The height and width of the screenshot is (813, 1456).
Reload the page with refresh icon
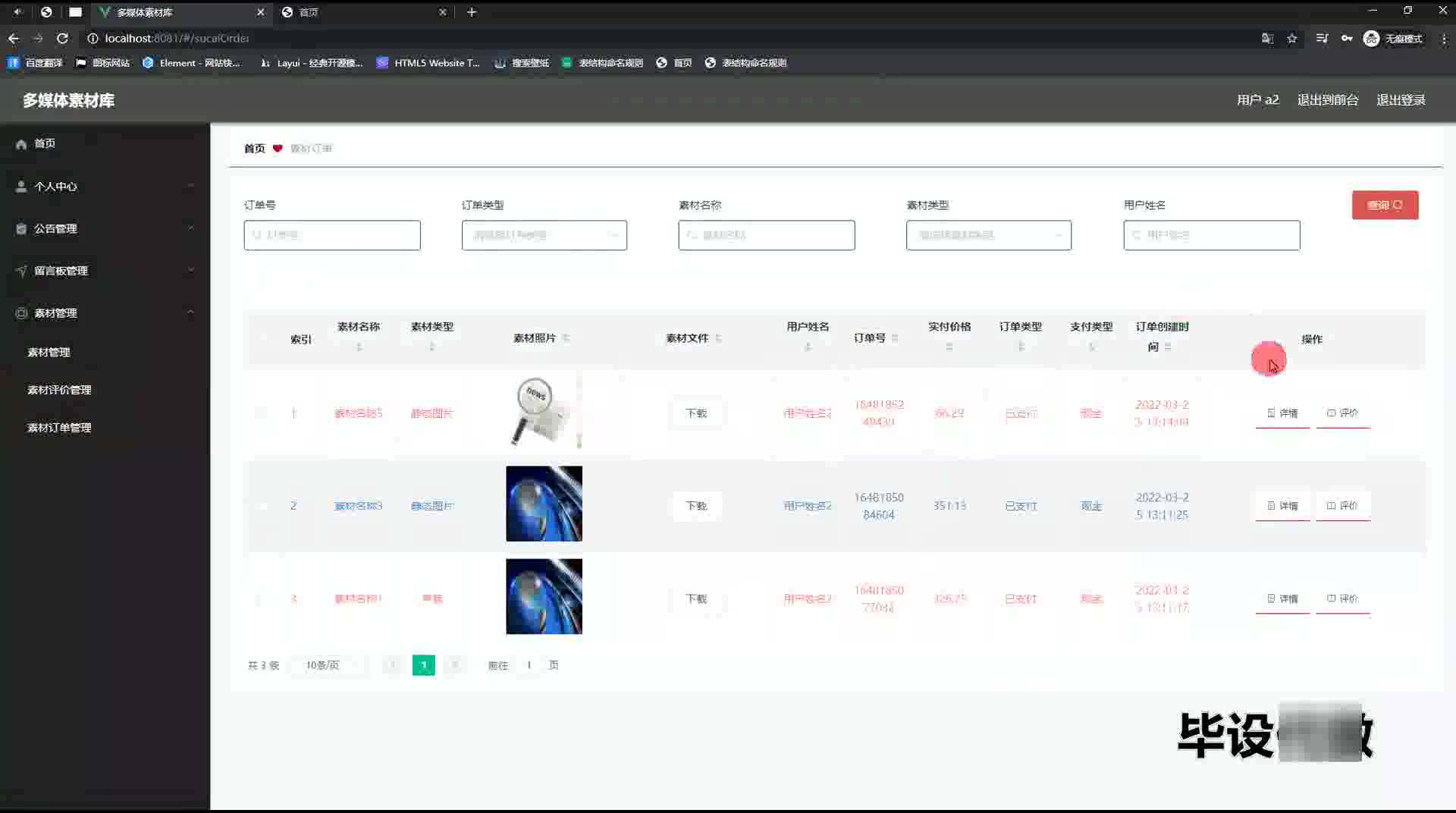click(62, 38)
